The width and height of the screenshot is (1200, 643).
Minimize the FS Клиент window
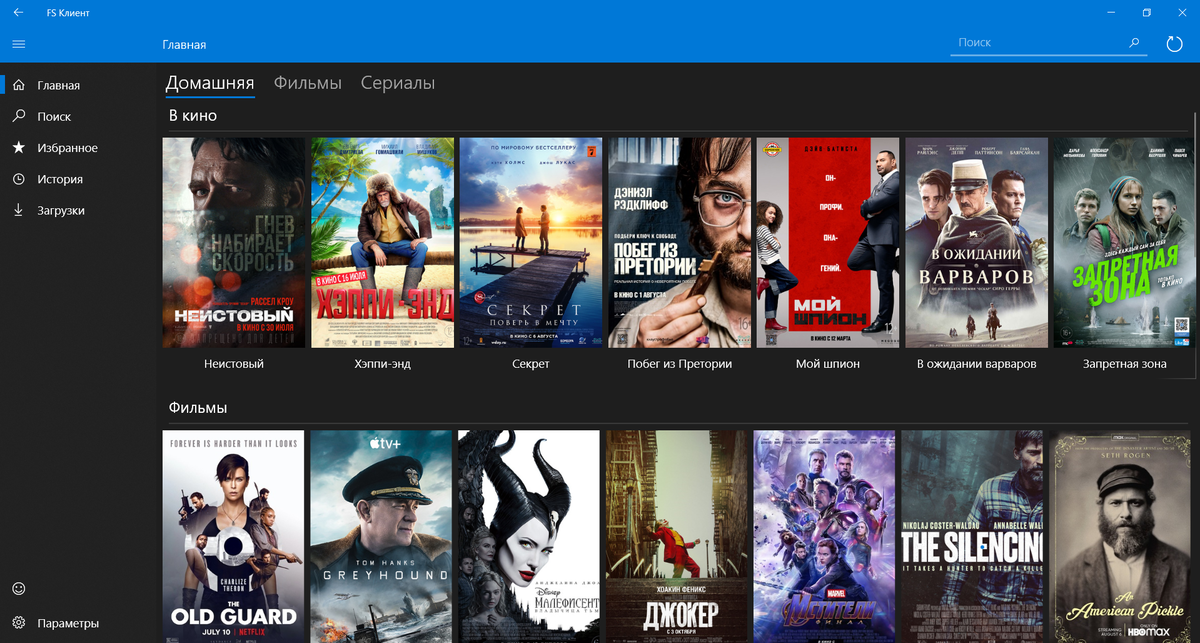tap(1111, 12)
